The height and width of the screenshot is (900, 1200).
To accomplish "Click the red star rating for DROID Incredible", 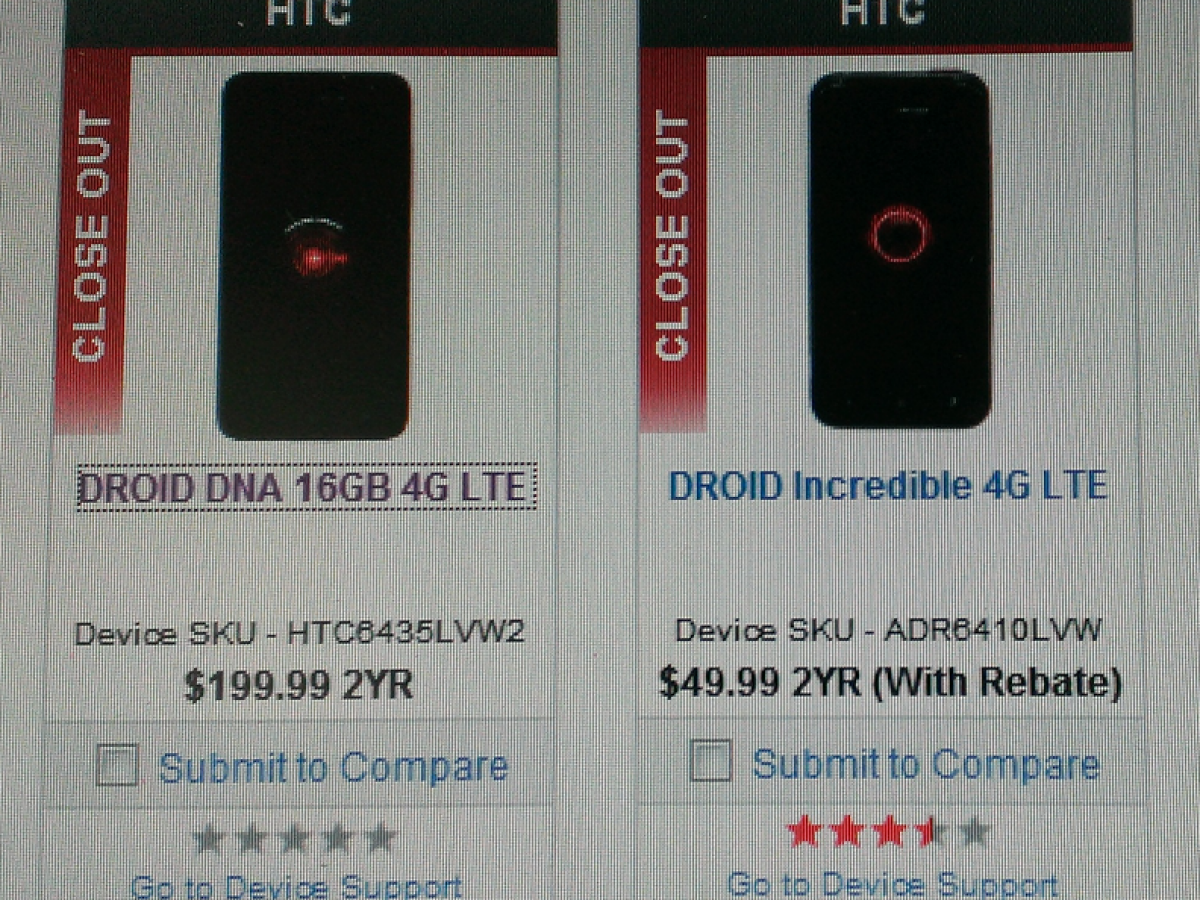I will point(888,832).
